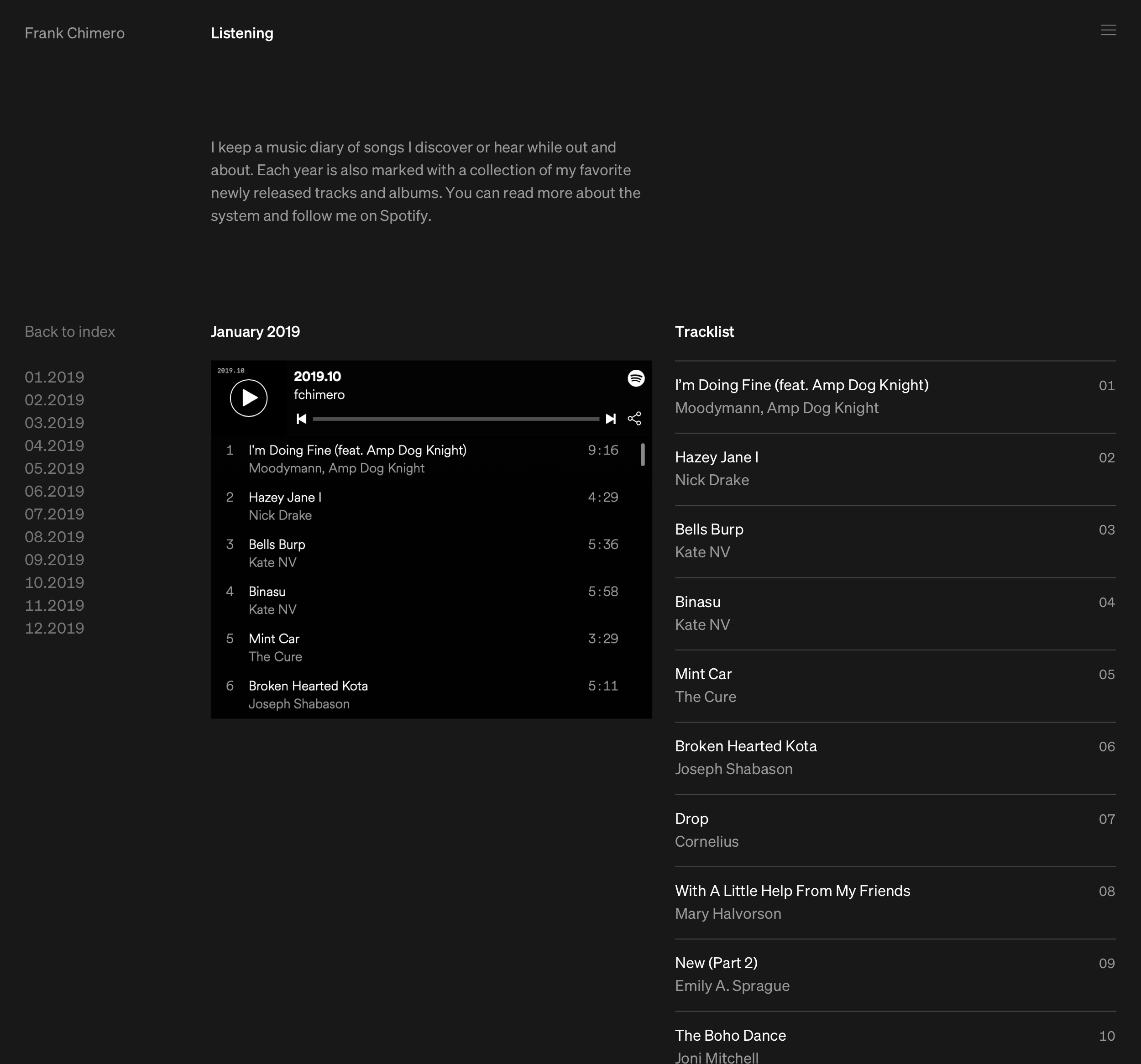Select tracklist entry 06 Broken Hearted Kota
Screen dimensions: 1141x1064
click(x=895, y=758)
